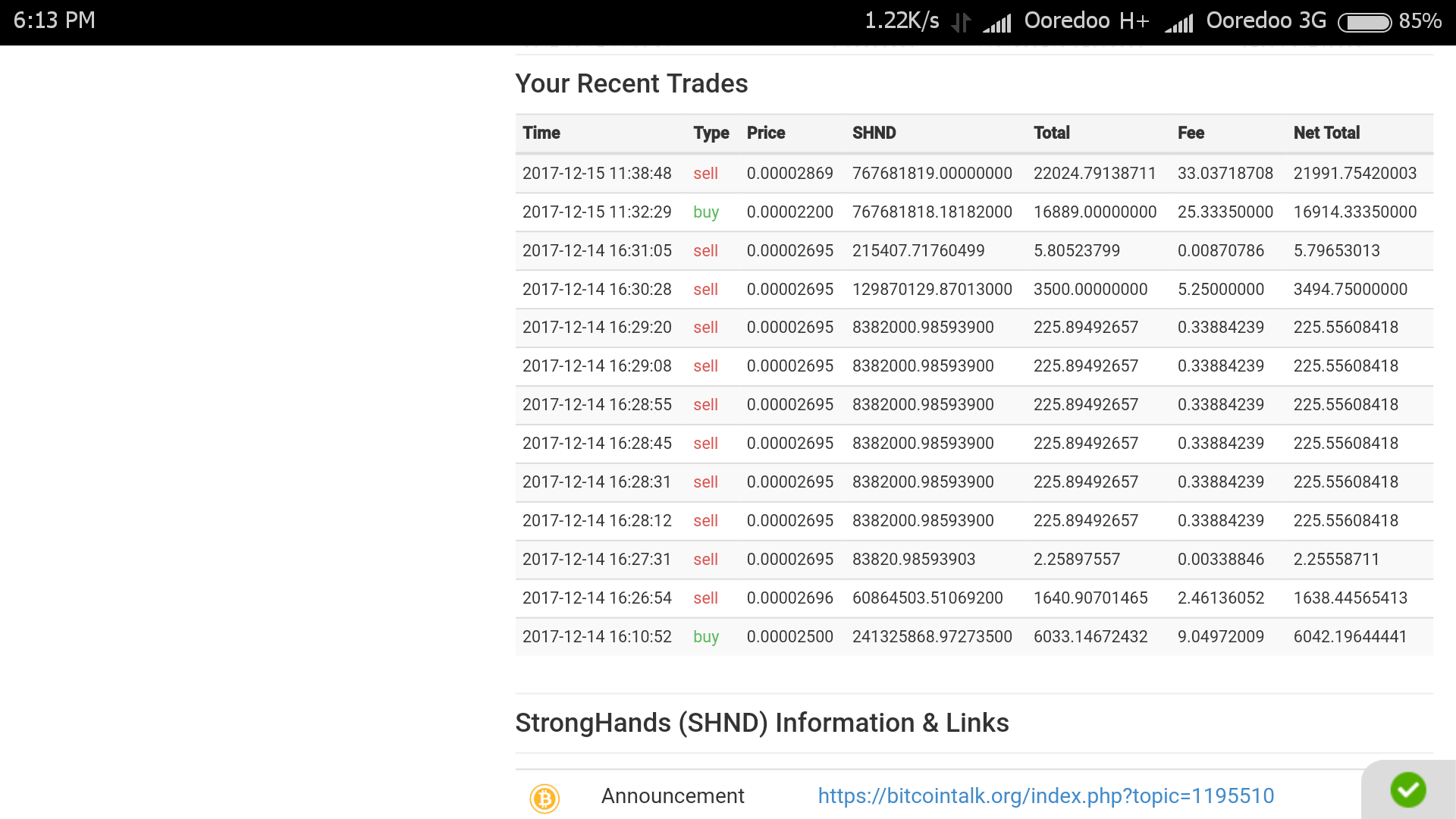Select price 0.00002869

tap(789, 173)
